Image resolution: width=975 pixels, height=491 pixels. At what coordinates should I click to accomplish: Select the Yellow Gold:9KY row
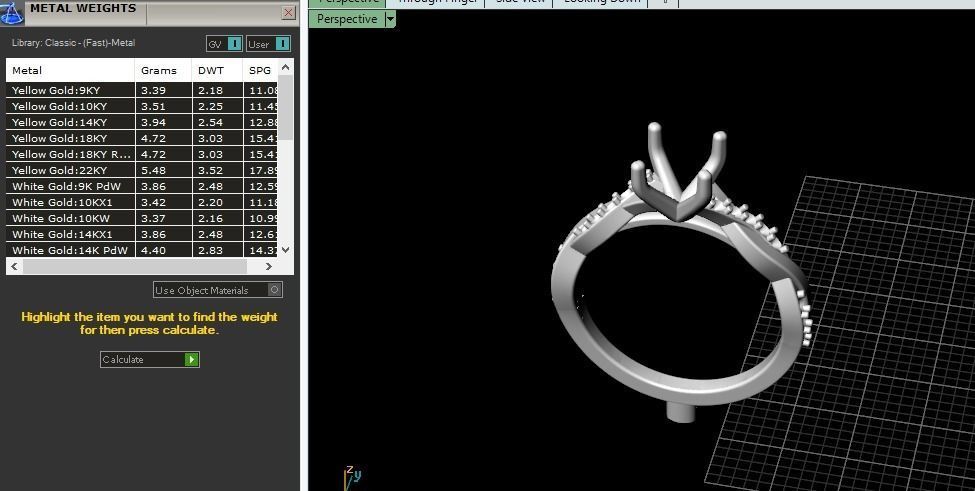142,90
